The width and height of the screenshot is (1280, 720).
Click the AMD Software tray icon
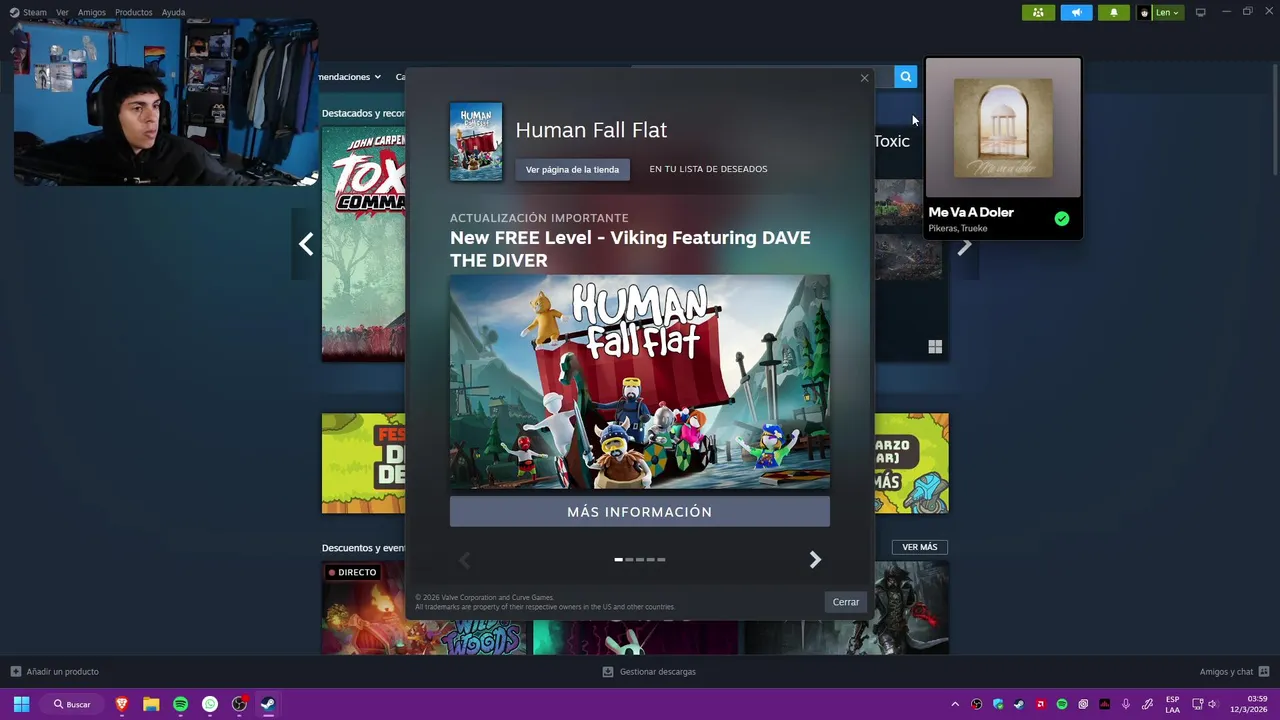point(1041,704)
